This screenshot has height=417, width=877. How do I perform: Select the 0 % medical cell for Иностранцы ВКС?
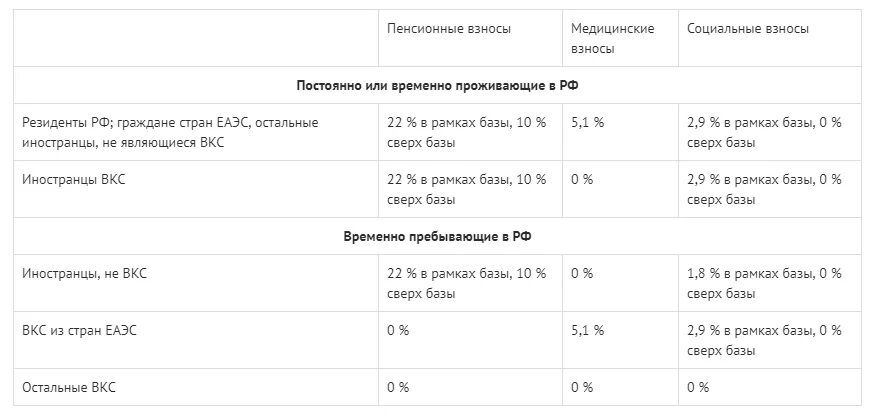582,180
